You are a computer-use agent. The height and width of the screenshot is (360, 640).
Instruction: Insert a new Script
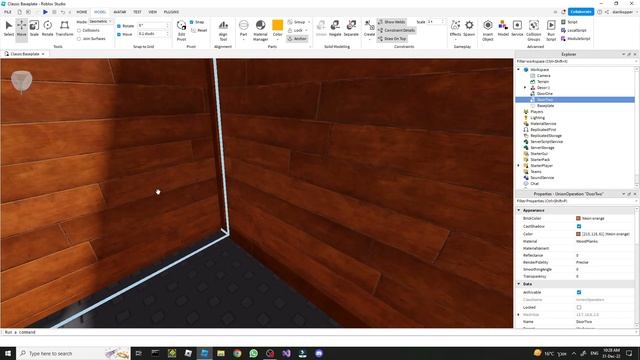pos(569,22)
